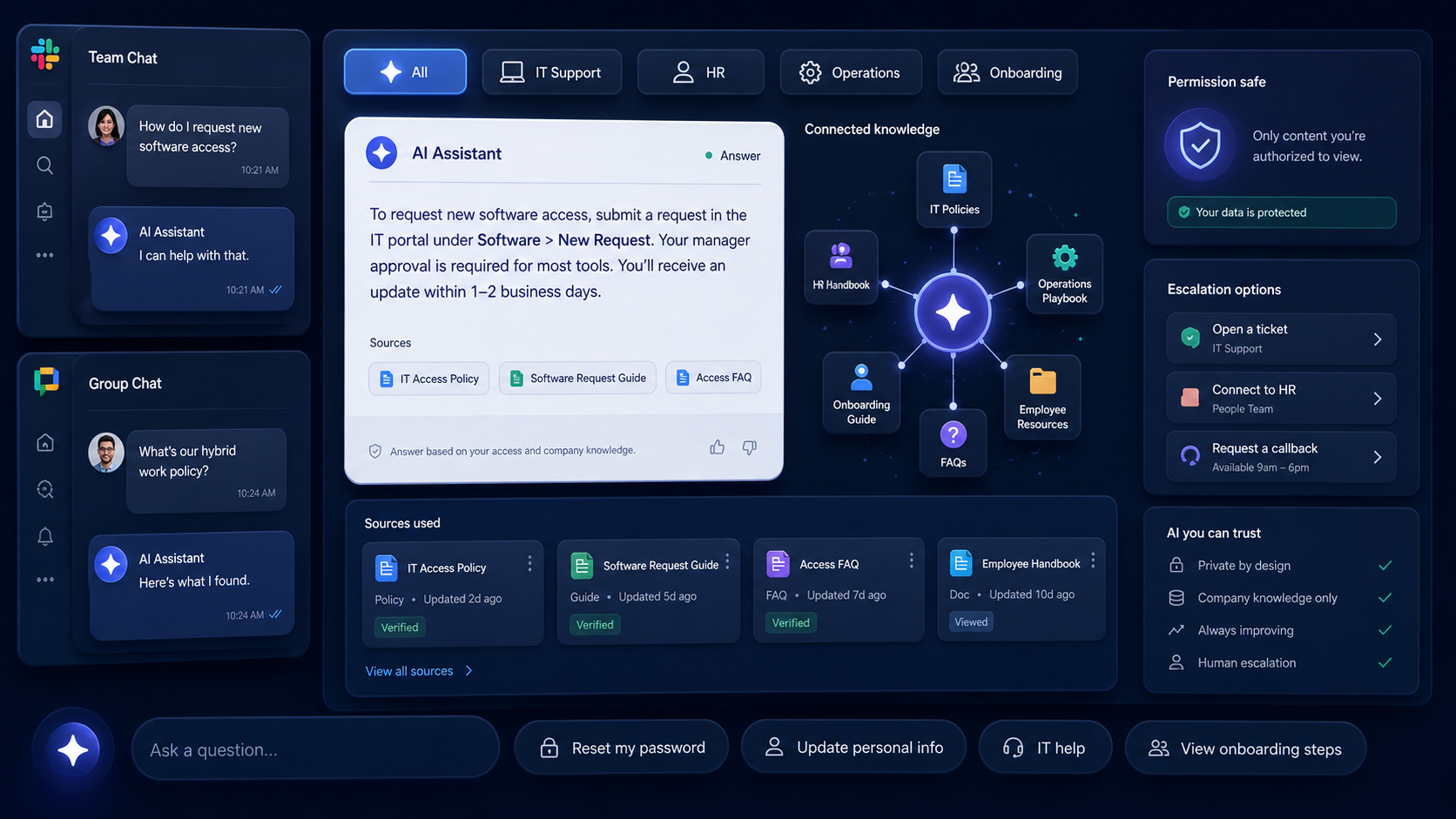Switch to the Operations tab
Image resolution: width=1456 pixels, height=819 pixels.
pyautogui.click(x=851, y=72)
